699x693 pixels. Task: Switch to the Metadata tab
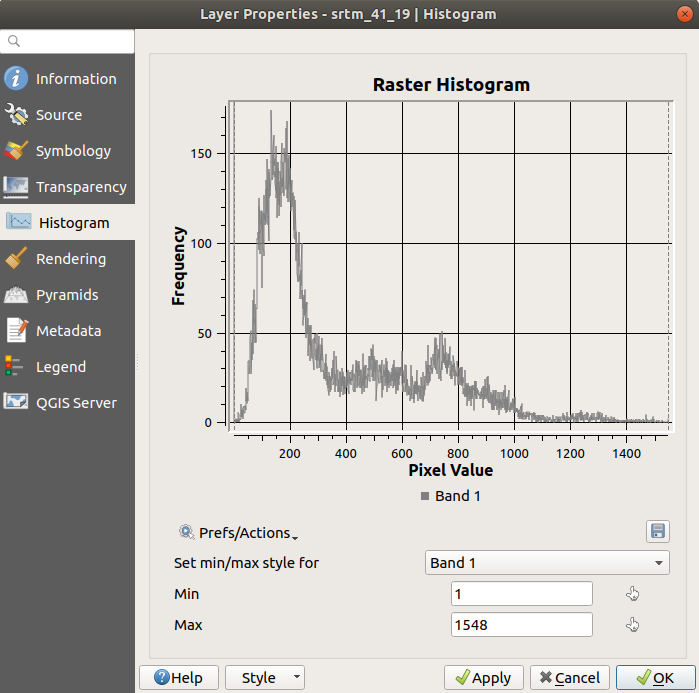tap(67, 331)
